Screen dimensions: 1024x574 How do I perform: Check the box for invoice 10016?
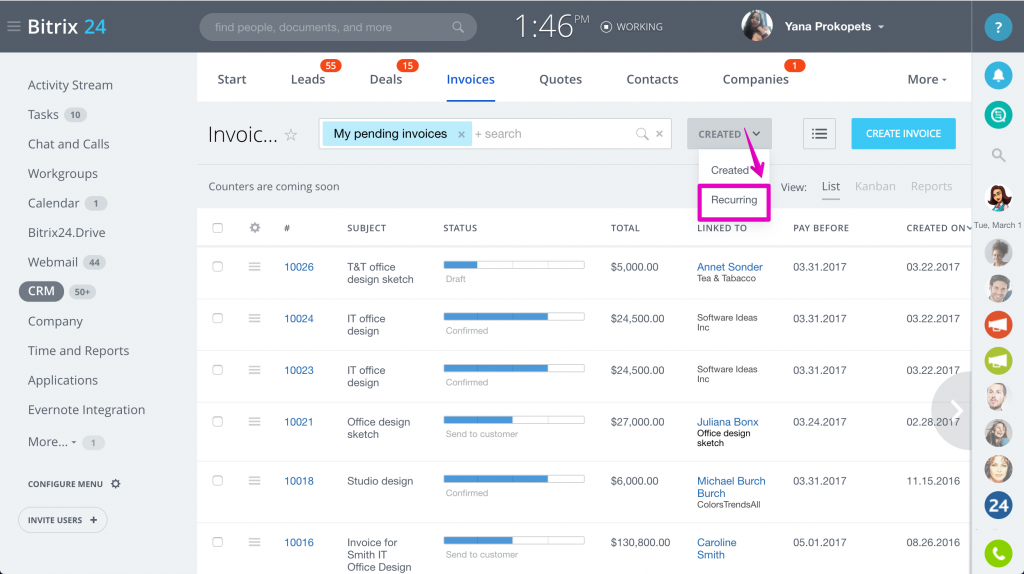point(217,542)
